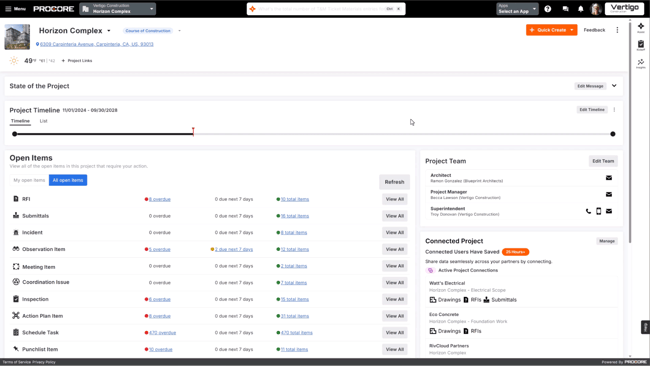
Task: Click the timeline start point
Action: 15,134
